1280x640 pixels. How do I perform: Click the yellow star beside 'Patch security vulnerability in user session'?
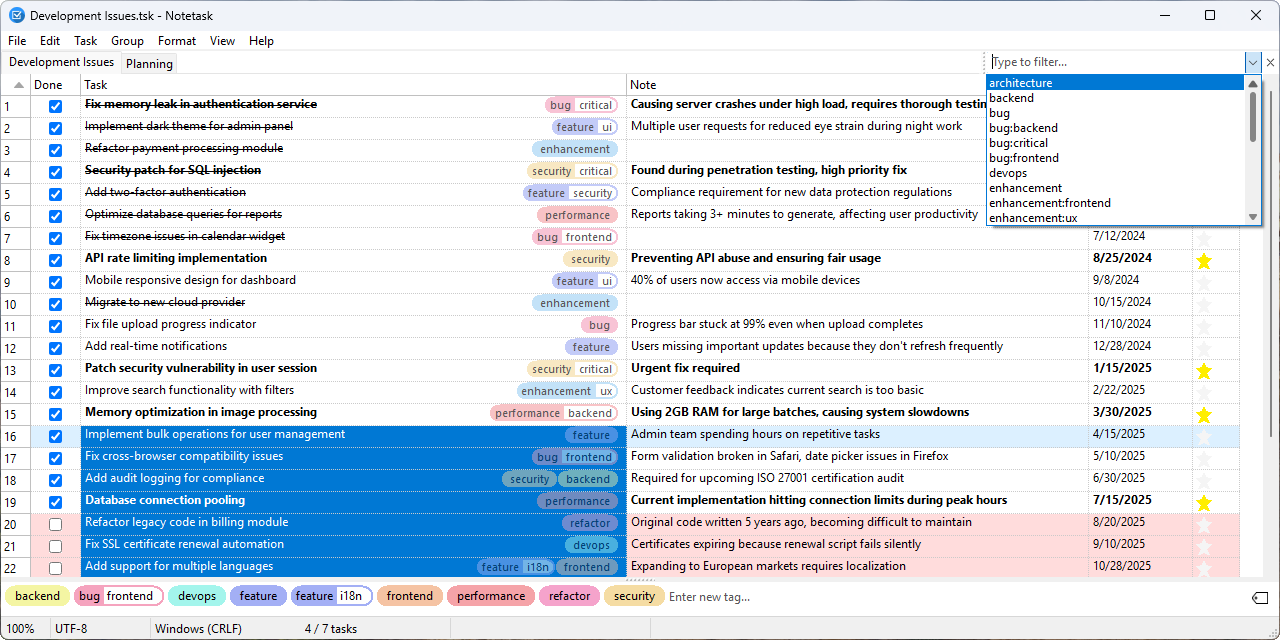pyautogui.click(x=1203, y=369)
